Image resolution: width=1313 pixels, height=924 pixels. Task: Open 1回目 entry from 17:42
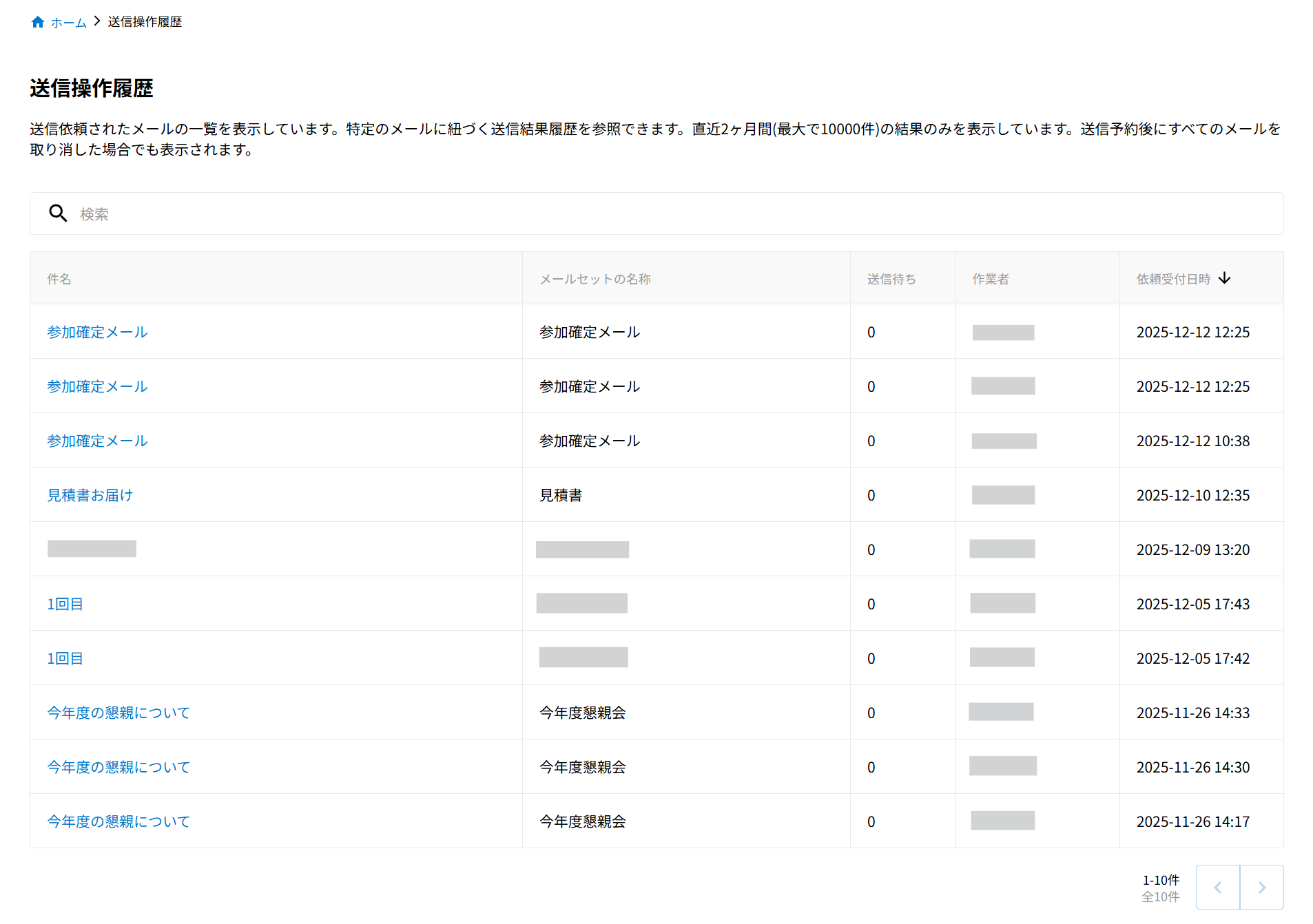click(x=65, y=658)
